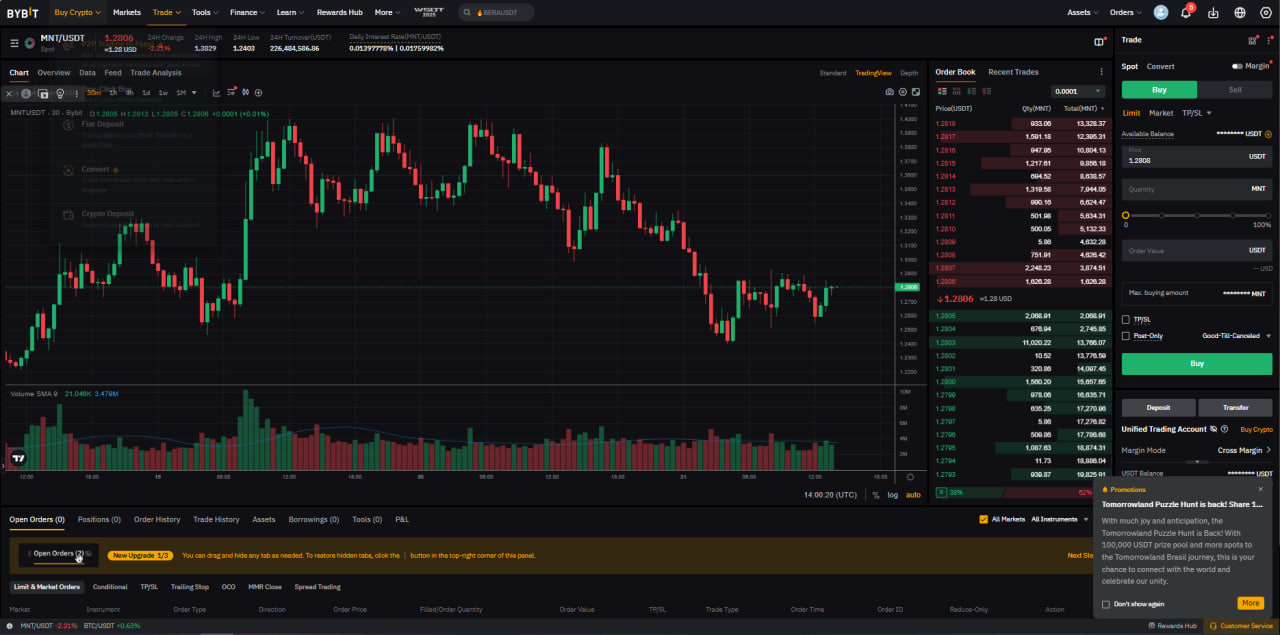
Task: Take a chart snapshot with camera icon
Action: (x=890, y=92)
